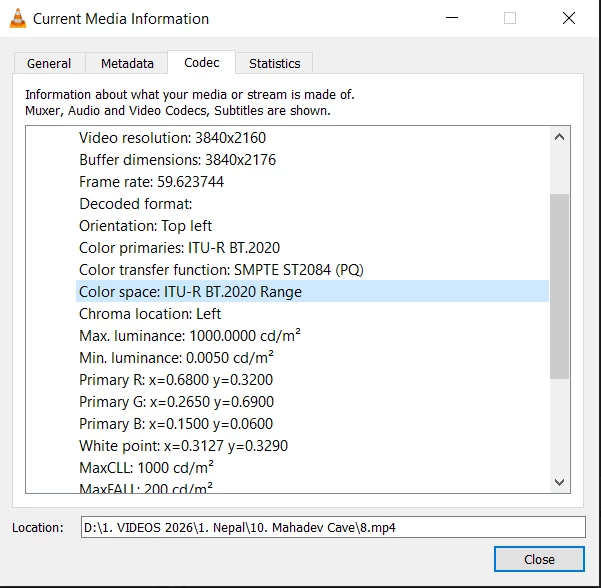The width and height of the screenshot is (601, 588).
Task: Open the Metadata tab
Action: coord(127,63)
